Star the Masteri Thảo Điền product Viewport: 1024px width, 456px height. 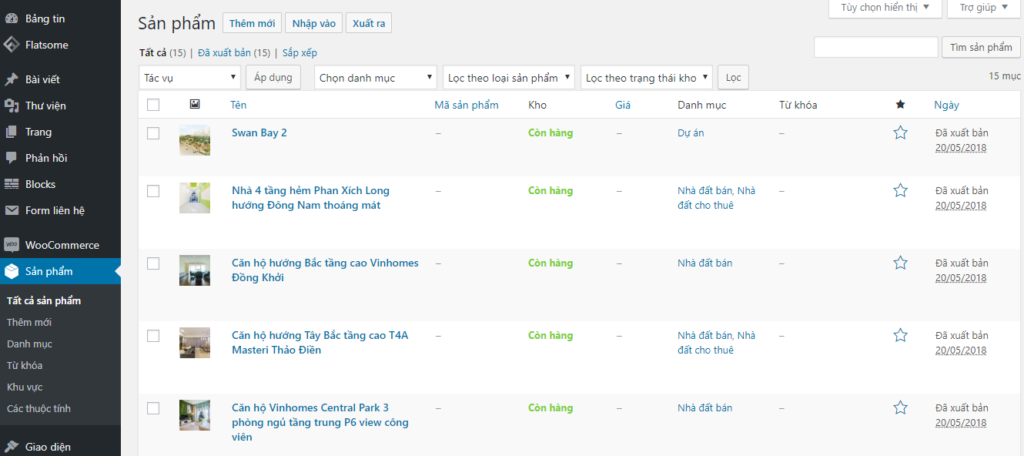tap(900, 336)
